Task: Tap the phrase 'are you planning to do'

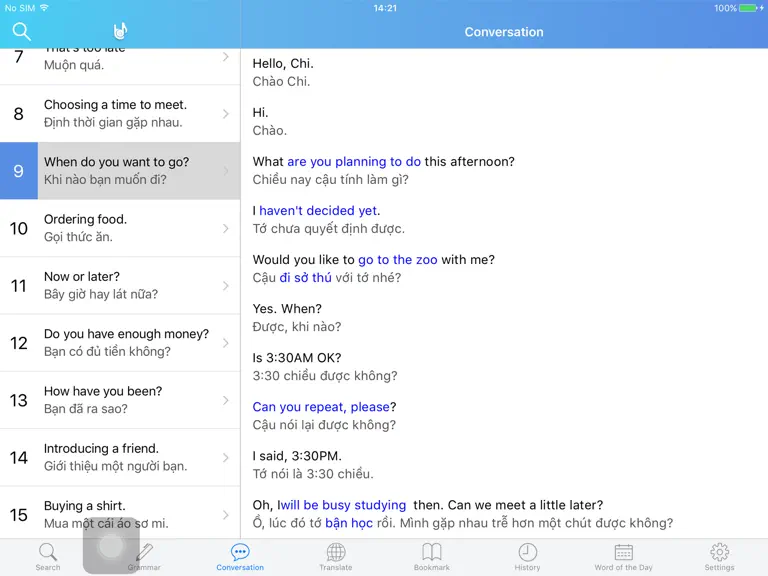Action: click(x=354, y=162)
